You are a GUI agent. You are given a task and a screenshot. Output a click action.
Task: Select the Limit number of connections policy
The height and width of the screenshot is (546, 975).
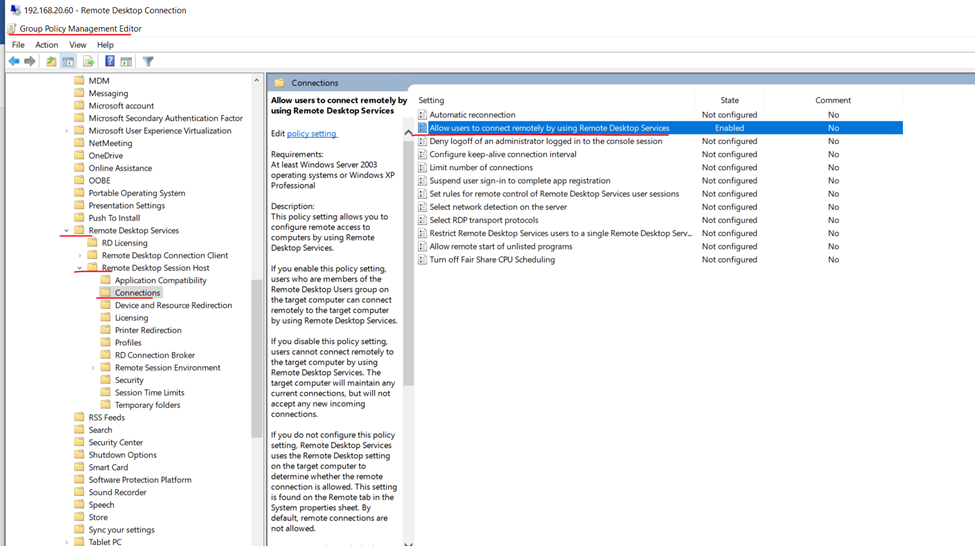[x=481, y=168]
